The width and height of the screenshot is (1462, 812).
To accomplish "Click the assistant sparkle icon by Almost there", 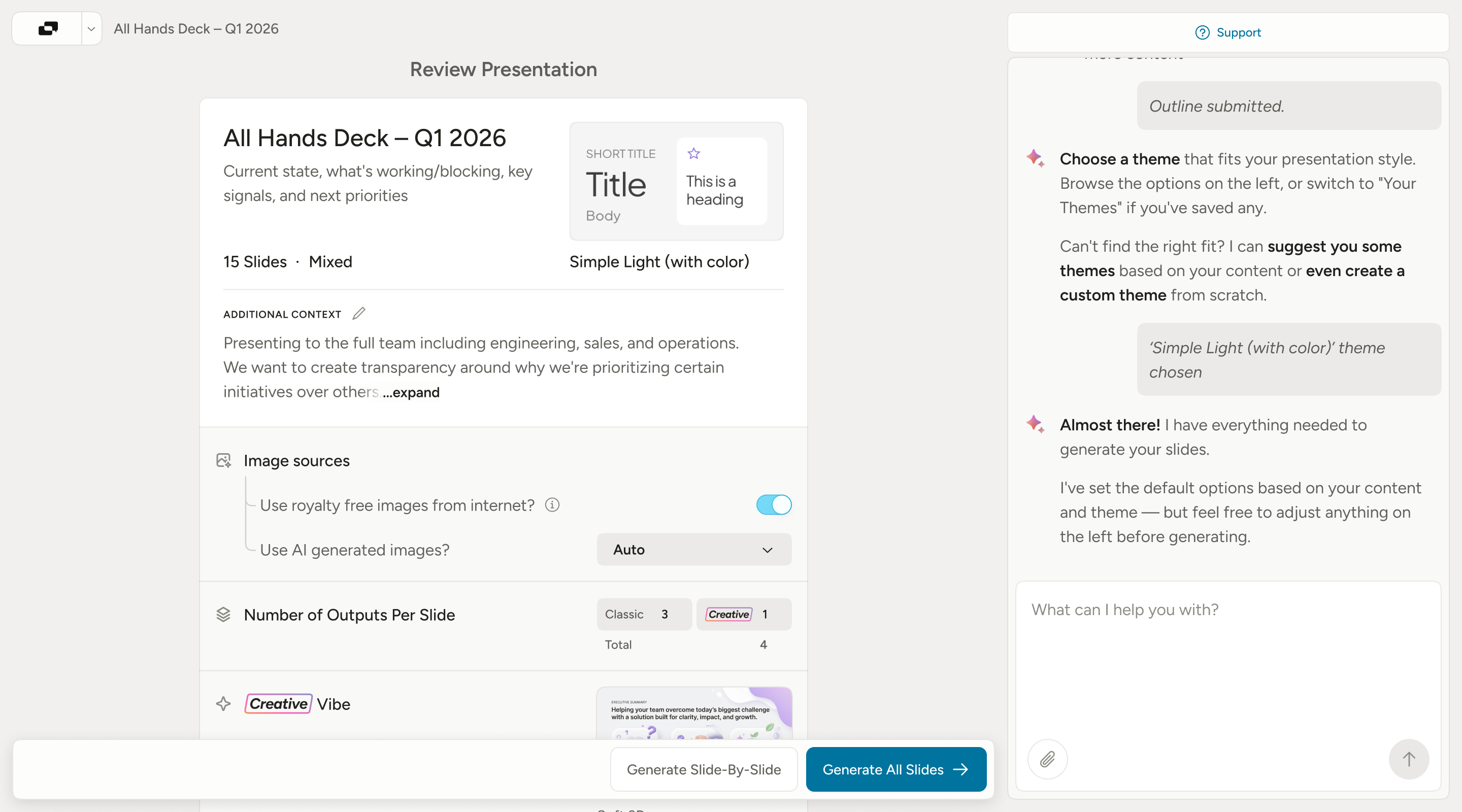I will click(1035, 424).
